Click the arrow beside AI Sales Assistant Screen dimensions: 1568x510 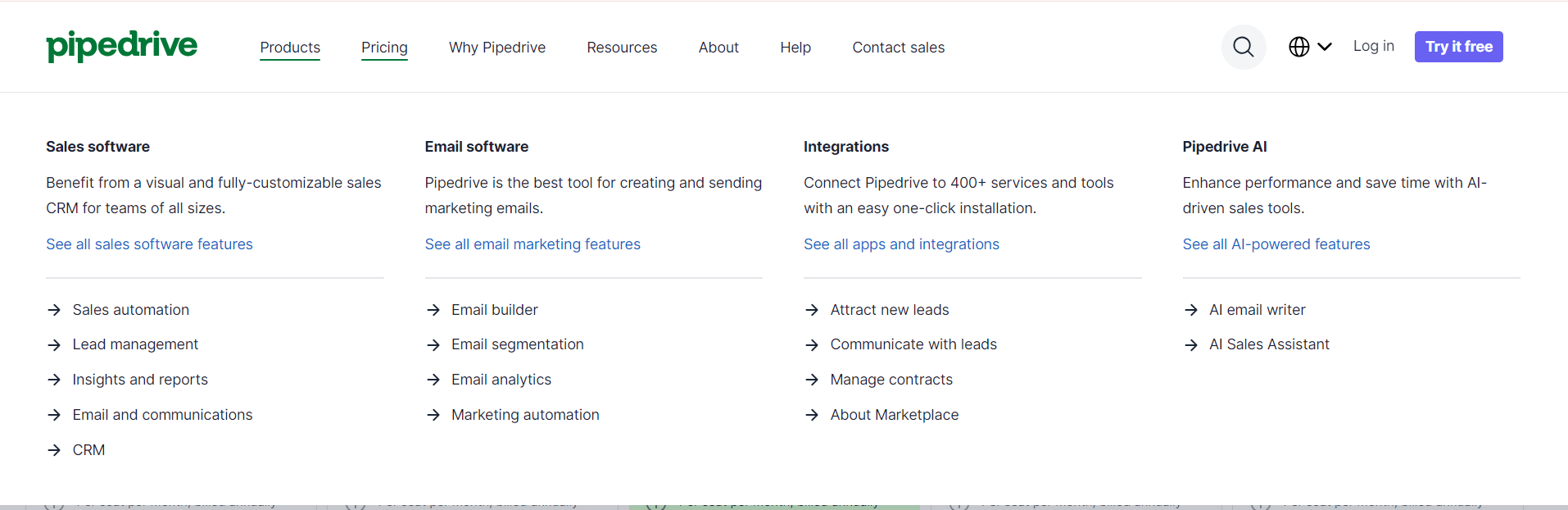pyautogui.click(x=1191, y=345)
